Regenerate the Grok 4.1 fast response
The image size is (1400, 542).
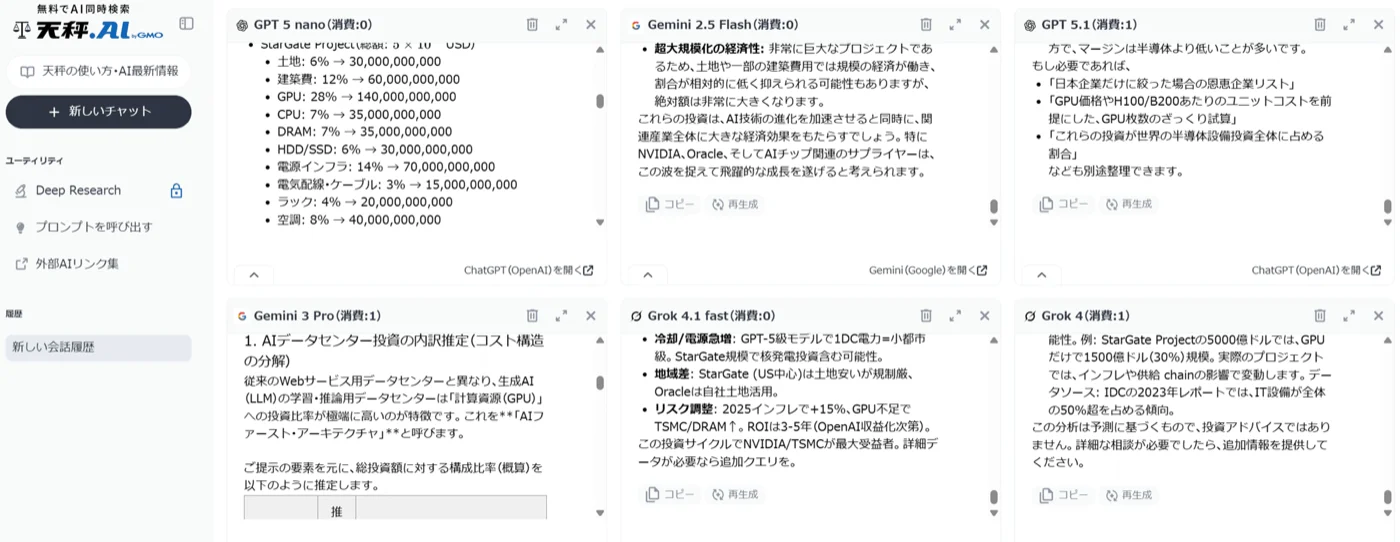pyautogui.click(x=735, y=494)
